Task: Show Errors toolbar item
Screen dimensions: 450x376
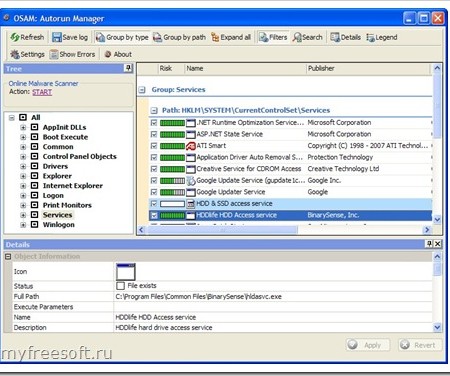Action: (x=72, y=54)
